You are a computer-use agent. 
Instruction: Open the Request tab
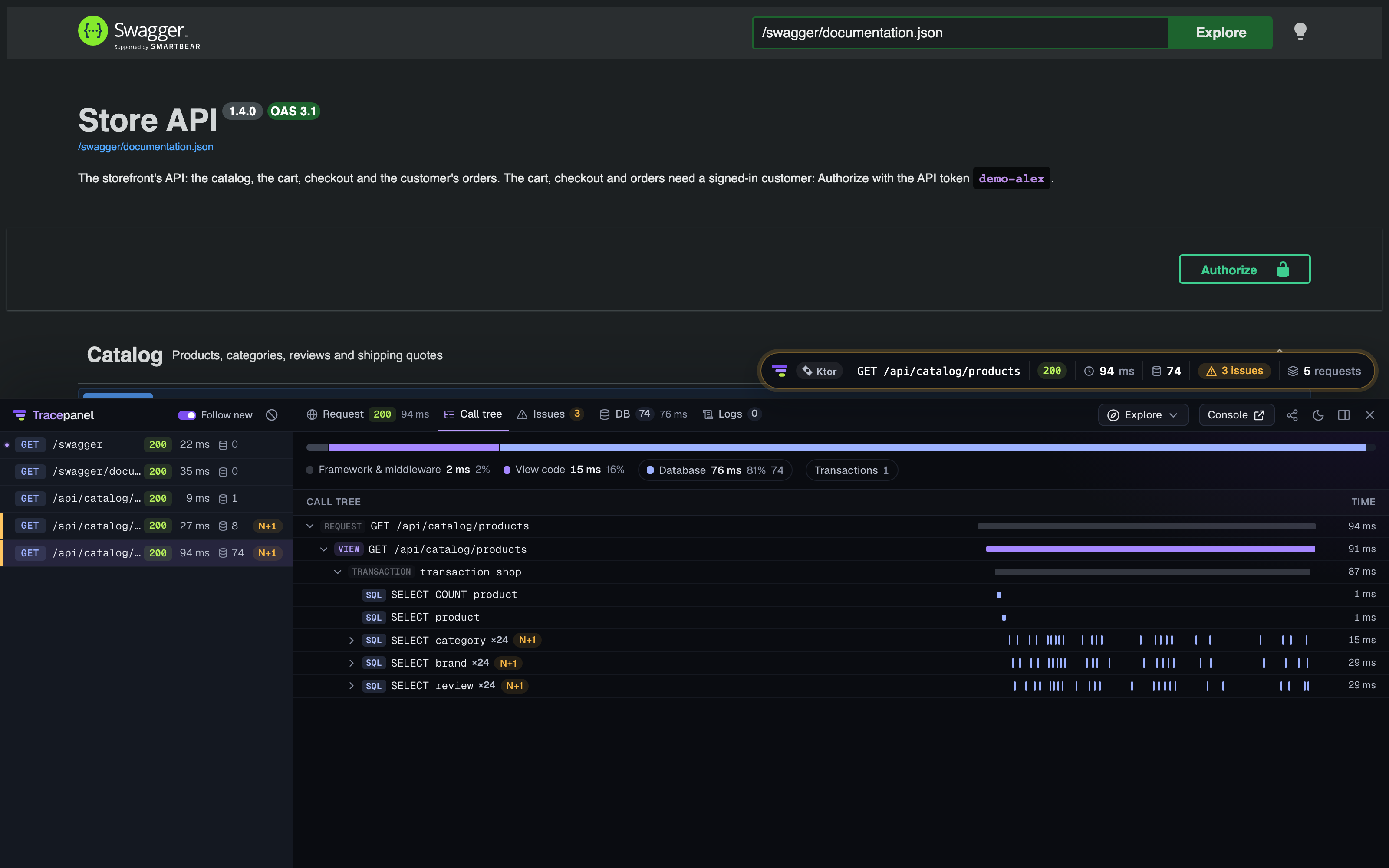[x=367, y=414]
